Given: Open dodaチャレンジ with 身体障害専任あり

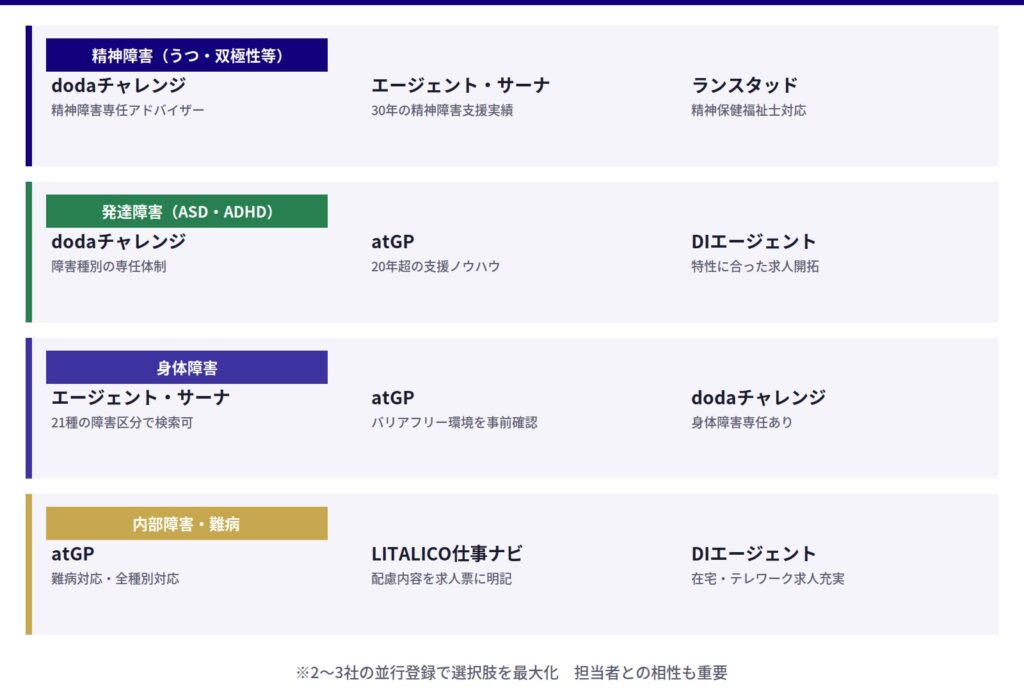Looking at the screenshot, I should 758,397.
